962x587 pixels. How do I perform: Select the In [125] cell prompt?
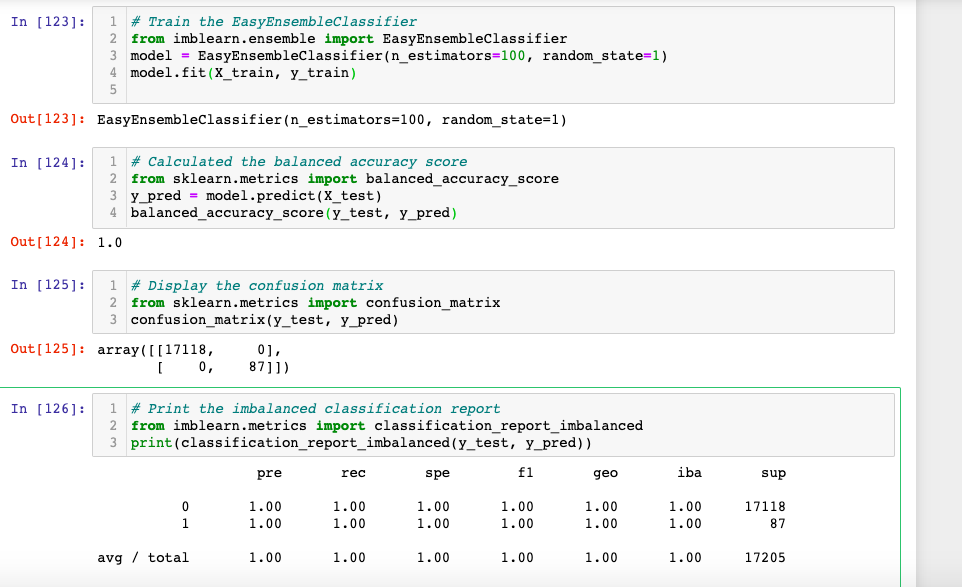[x=48, y=285]
